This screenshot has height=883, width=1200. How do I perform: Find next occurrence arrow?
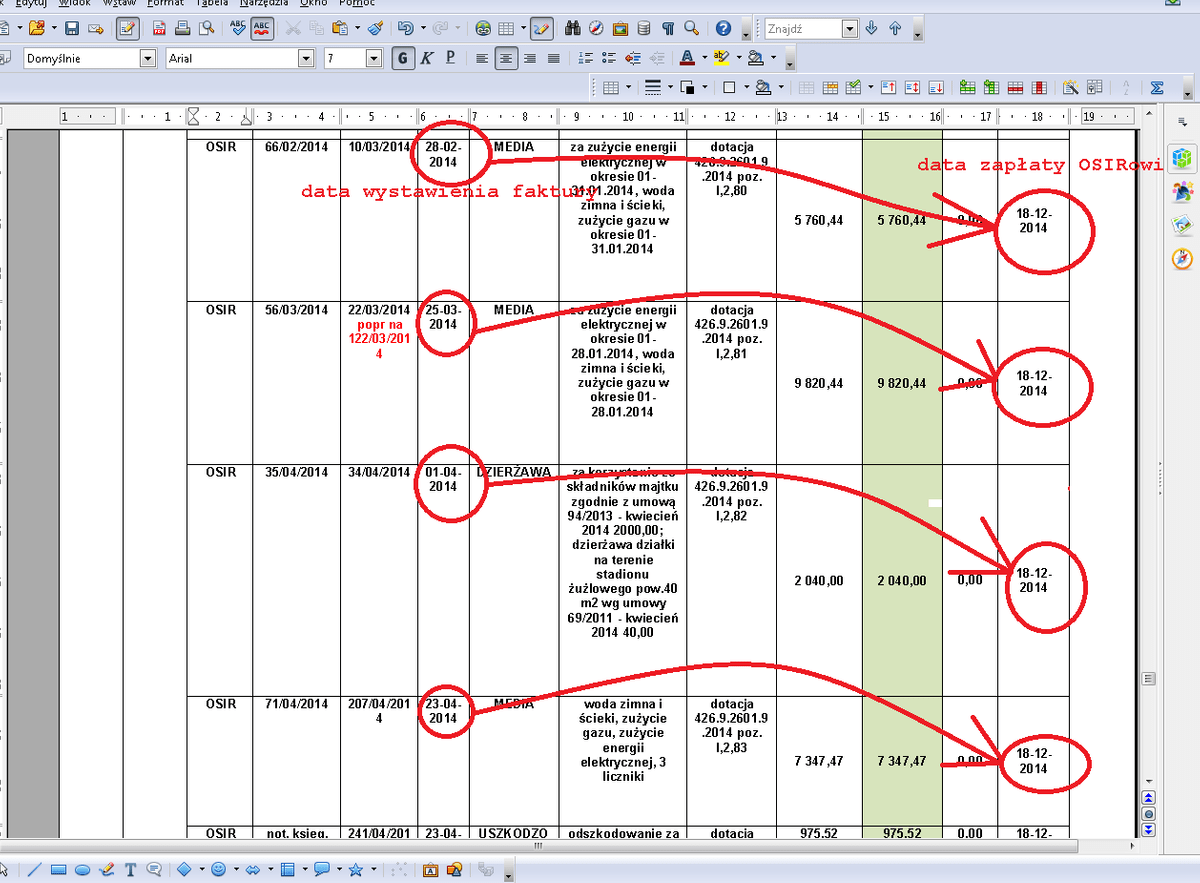[872, 28]
